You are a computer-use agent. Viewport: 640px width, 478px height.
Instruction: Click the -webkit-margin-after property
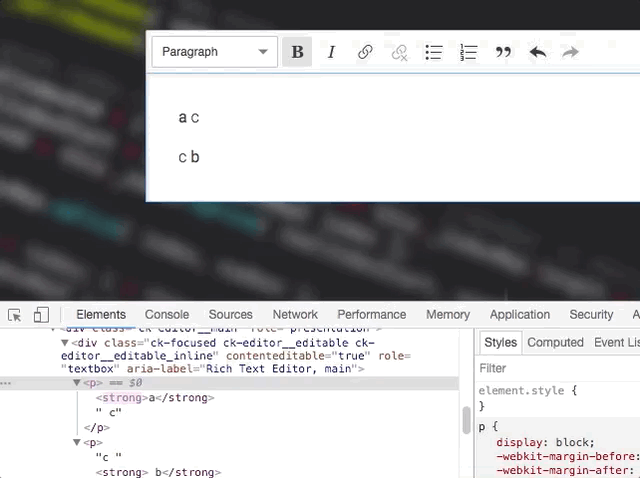563,471
